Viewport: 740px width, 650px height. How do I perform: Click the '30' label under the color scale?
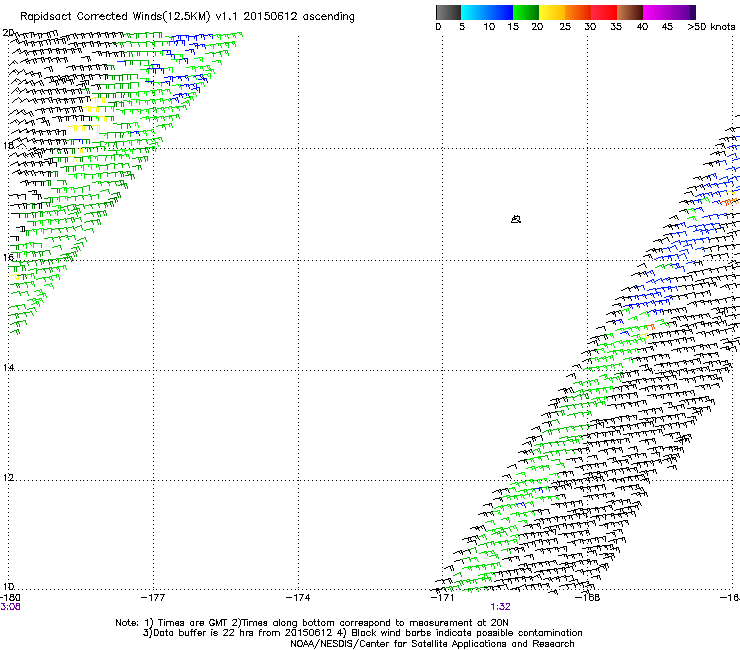(x=590, y=27)
